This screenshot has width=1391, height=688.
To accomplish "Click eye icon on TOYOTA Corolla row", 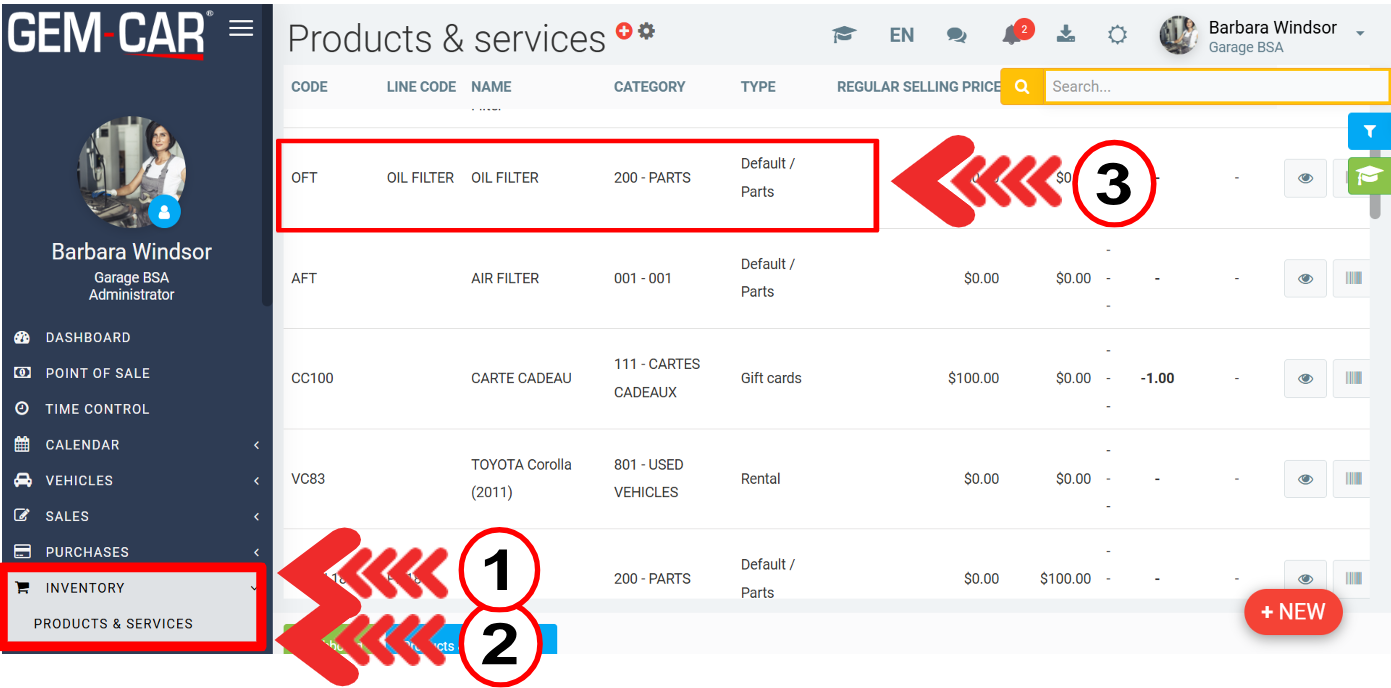I will pyautogui.click(x=1305, y=479).
